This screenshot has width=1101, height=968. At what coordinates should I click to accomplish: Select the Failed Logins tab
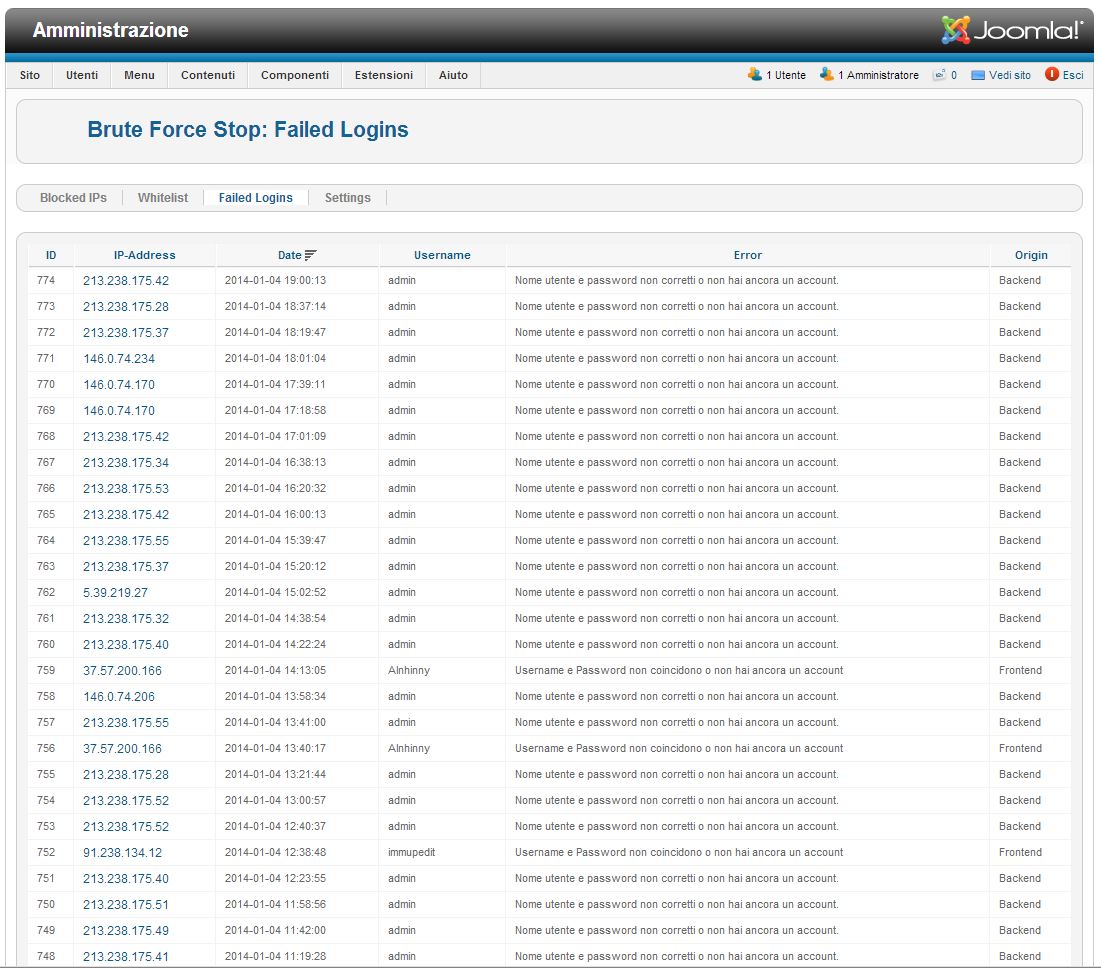point(256,198)
